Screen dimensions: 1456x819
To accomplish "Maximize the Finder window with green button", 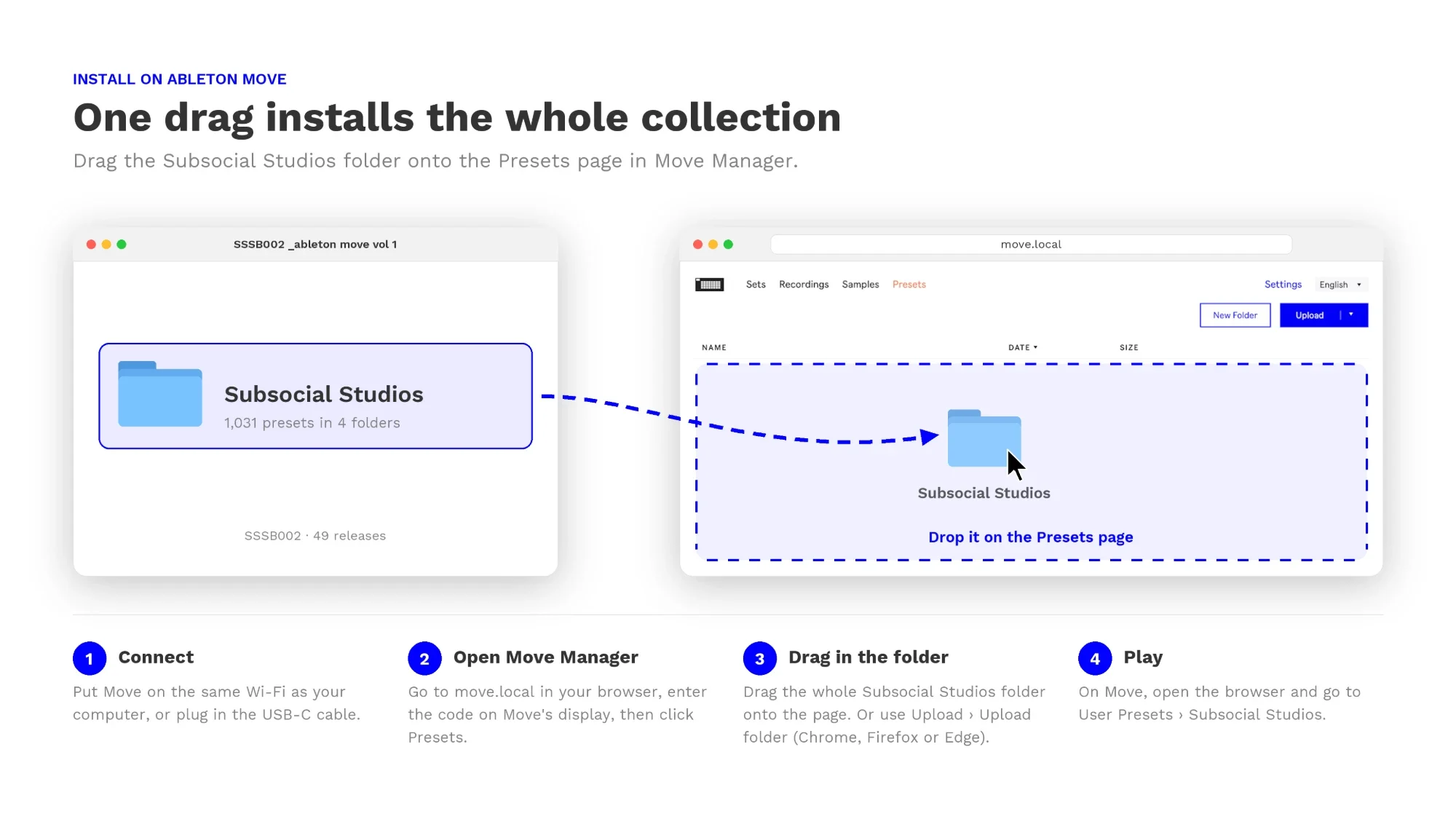I will (x=122, y=245).
